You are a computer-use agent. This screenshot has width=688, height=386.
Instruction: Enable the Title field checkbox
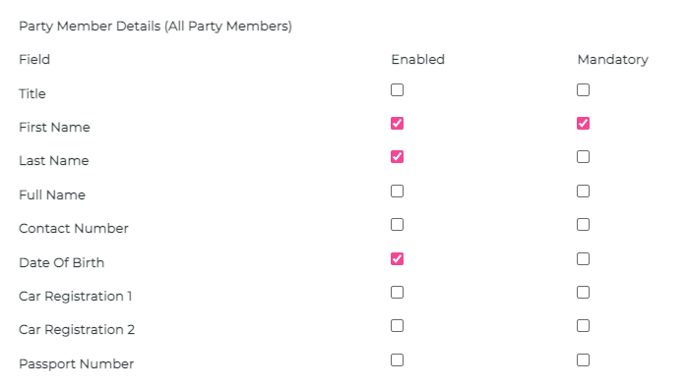397,90
